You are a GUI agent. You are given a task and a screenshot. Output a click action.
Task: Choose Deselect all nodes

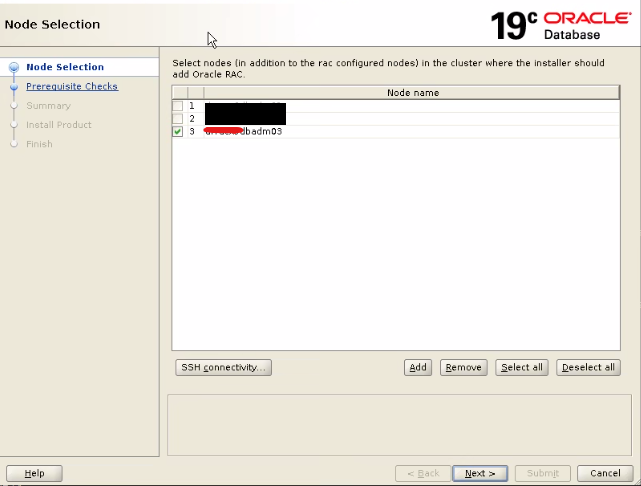[588, 367]
